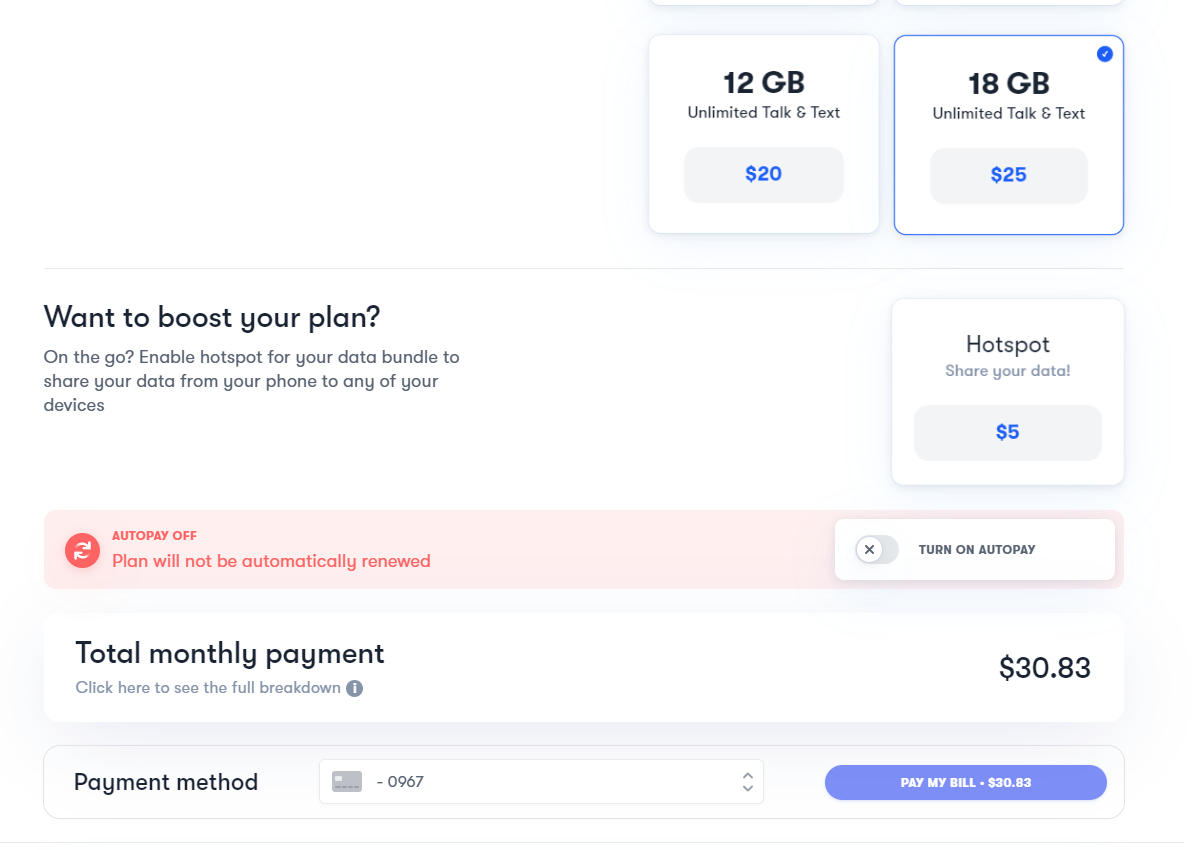1198x850 pixels.
Task: Click the Turn On Autopay label
Action: [x=976, y=550]
